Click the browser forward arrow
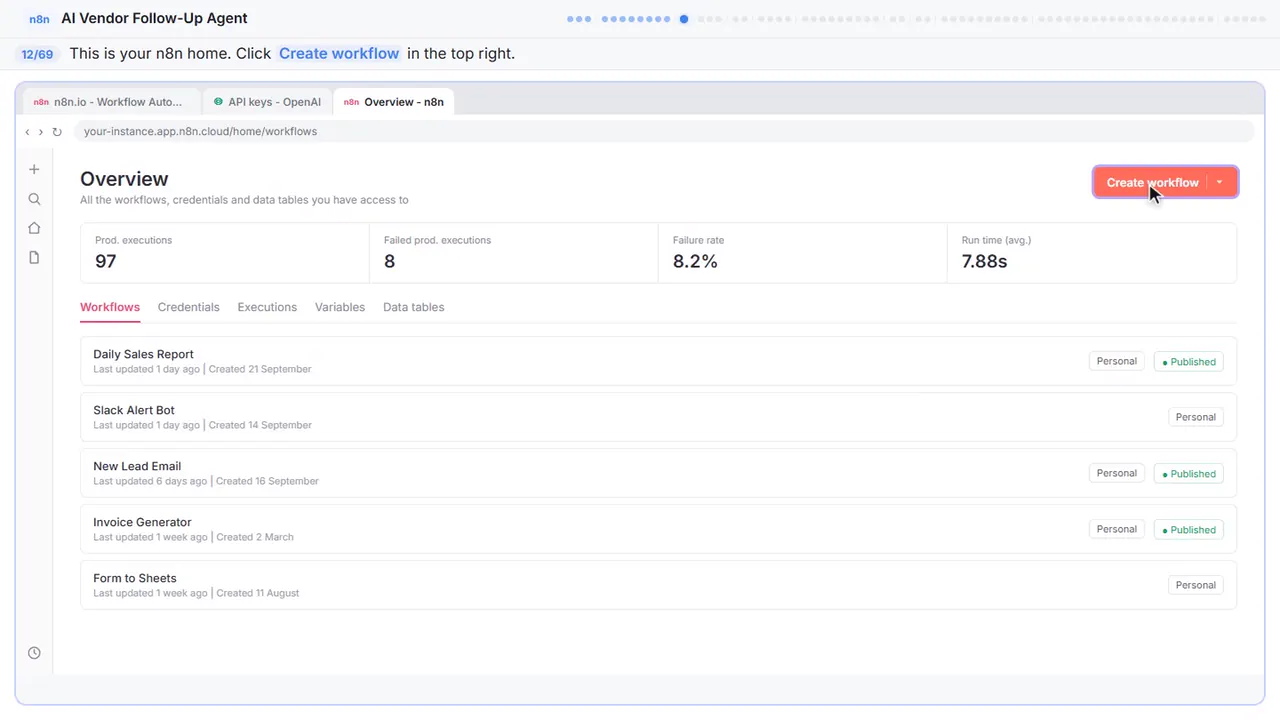 [41, 132]
